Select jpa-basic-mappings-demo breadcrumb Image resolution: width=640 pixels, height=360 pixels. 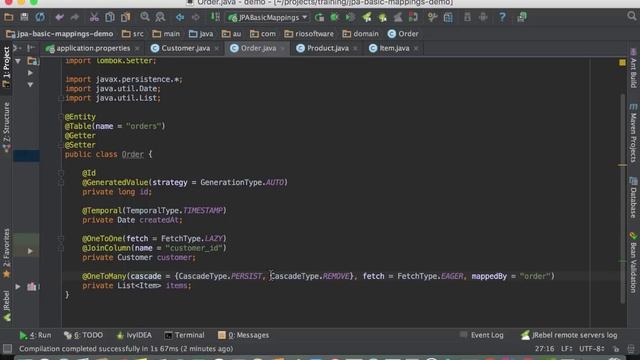pyautogui.click(x=60, y=34)
